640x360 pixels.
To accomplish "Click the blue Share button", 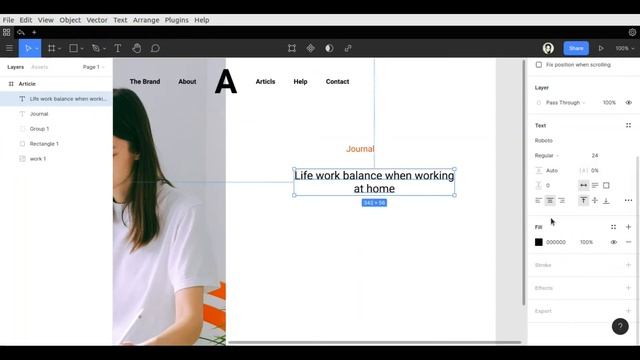I will (576, 48).
